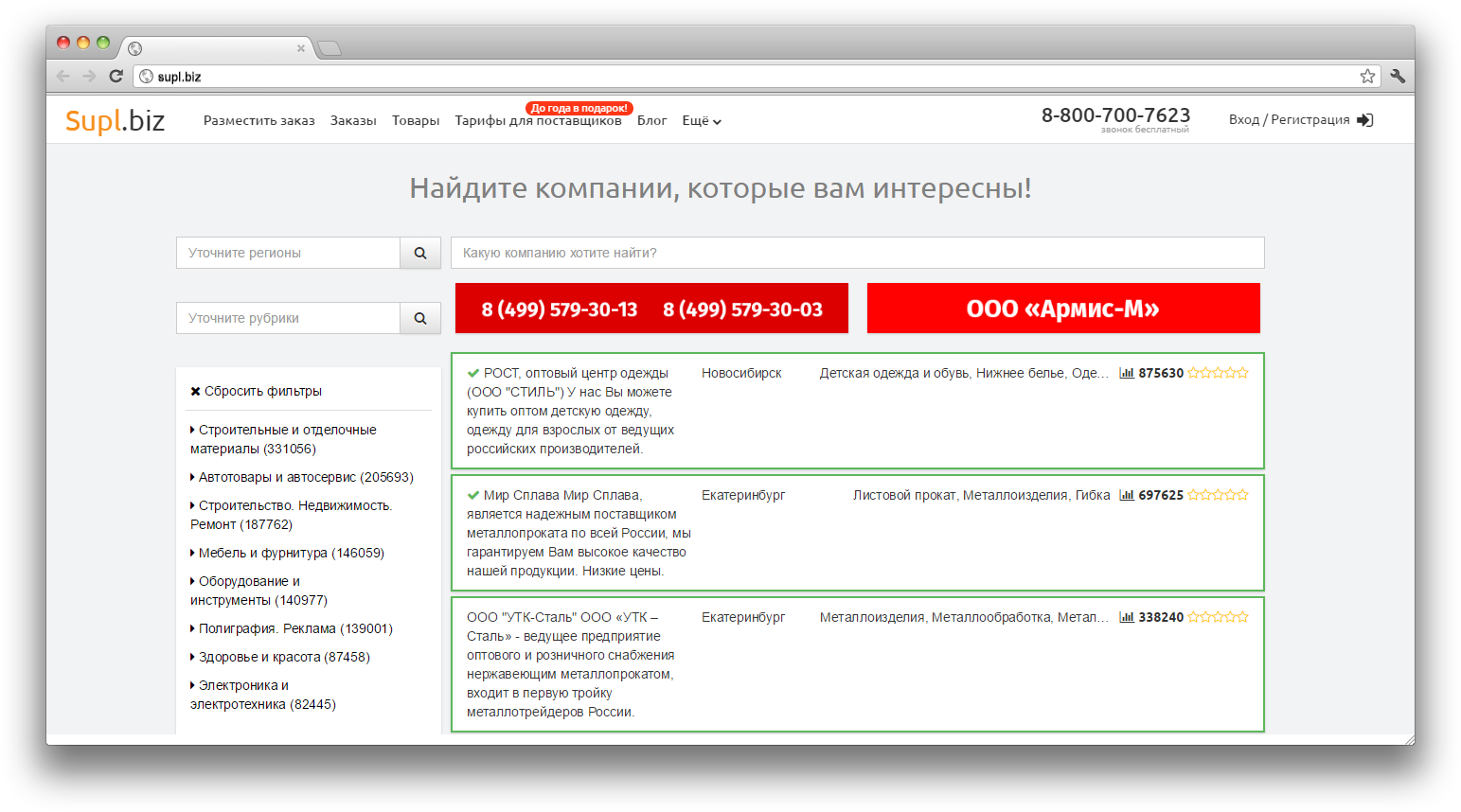1461x812 pixels.
Task: Open a new browser tab
Action: click(329, 48)
